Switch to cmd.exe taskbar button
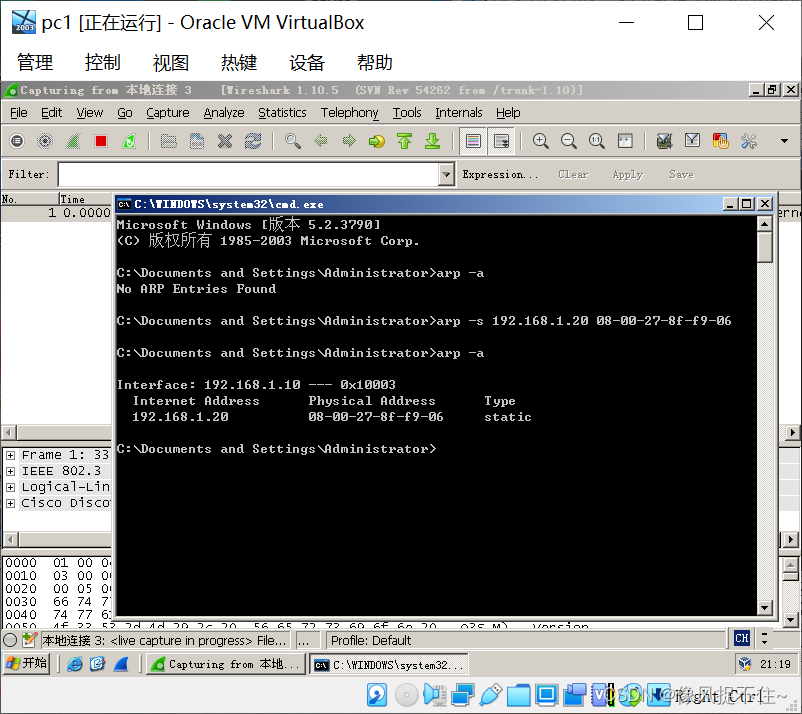802x714 pixels. coord(388,664)
